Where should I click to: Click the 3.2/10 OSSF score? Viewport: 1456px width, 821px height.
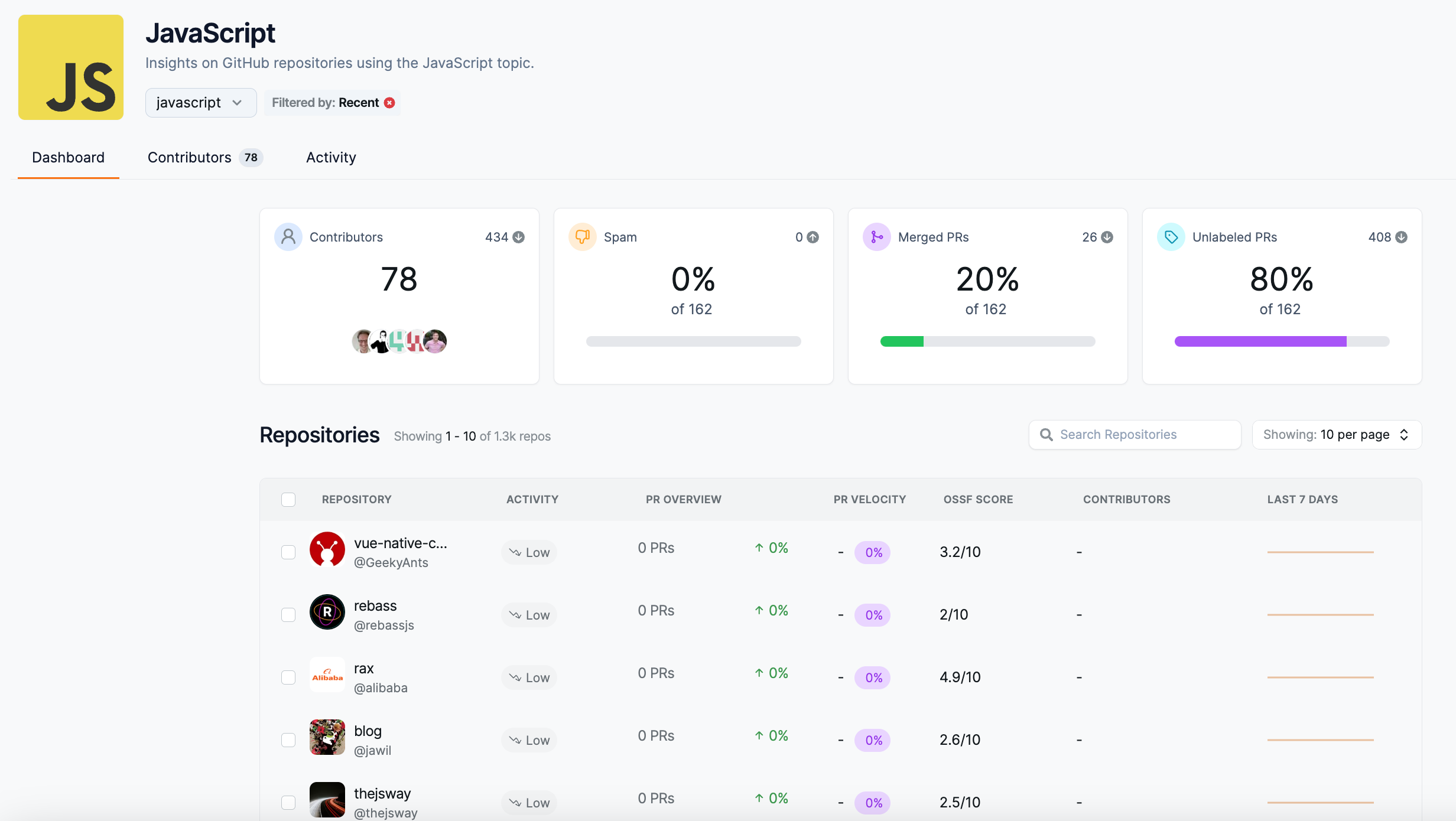pyautogui.click(x=960, y=552)
